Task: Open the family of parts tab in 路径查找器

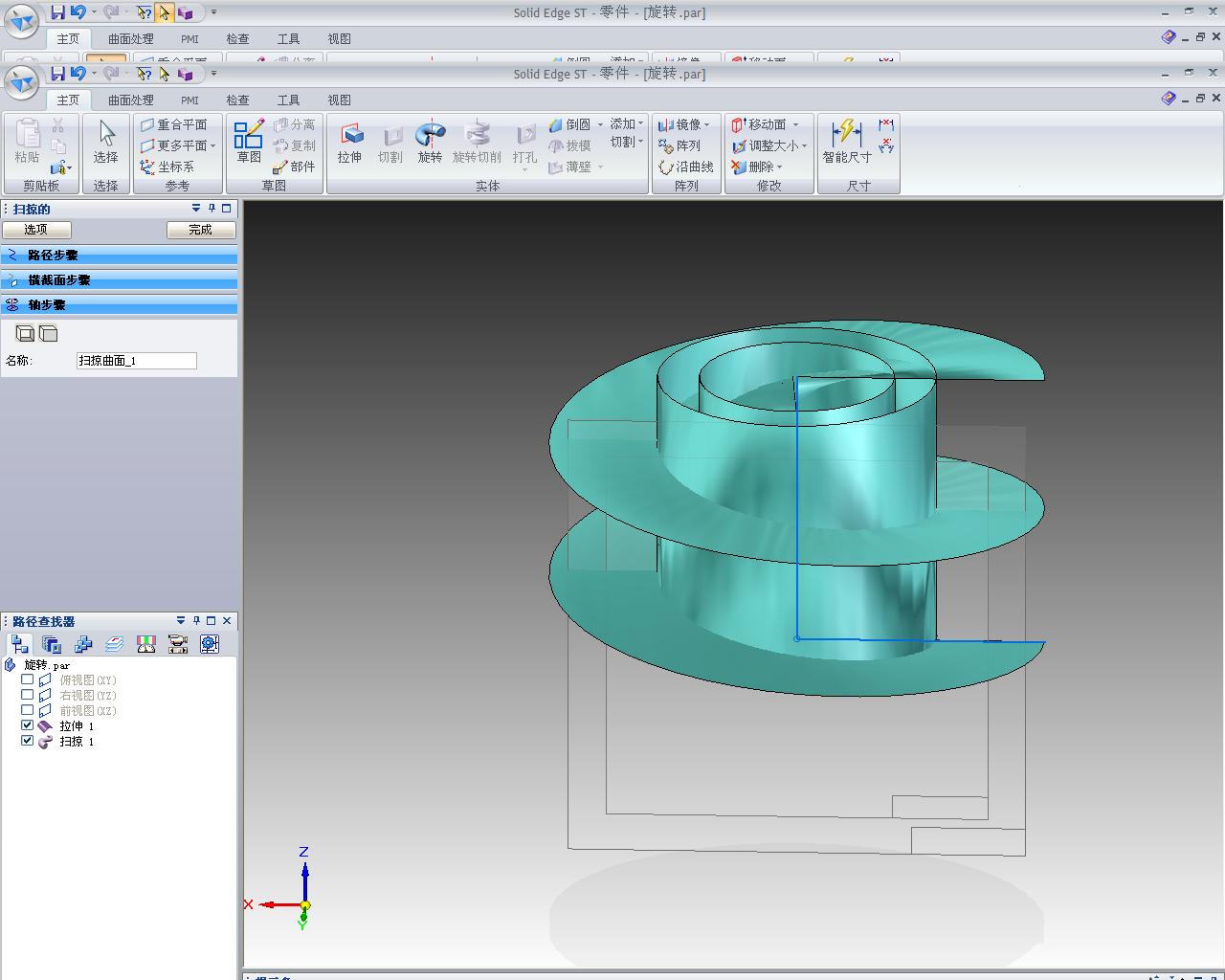Action: coord(83,644)
